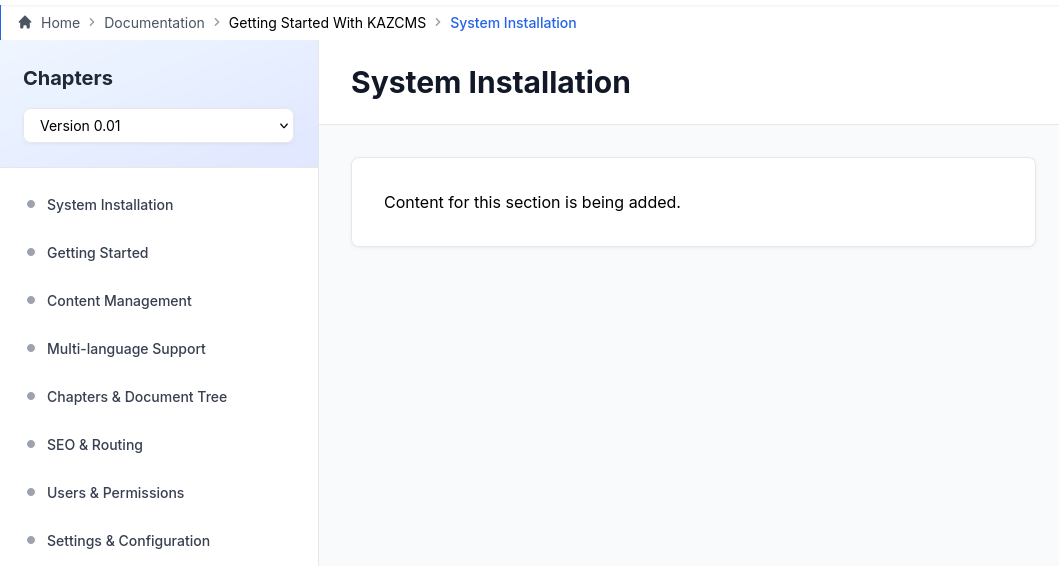Click the bullet beside System Installation chapter

point(31,204)
